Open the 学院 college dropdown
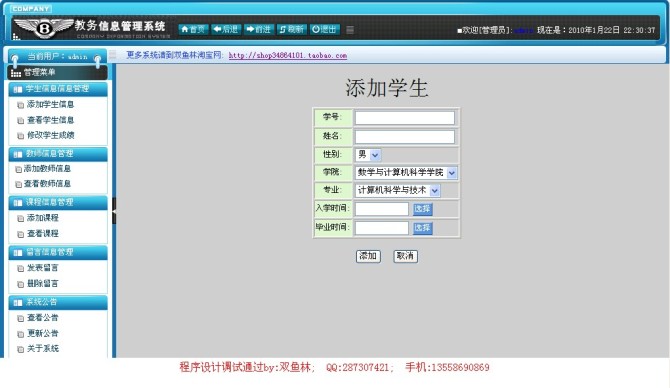The image size is (670, 388). 406,173
